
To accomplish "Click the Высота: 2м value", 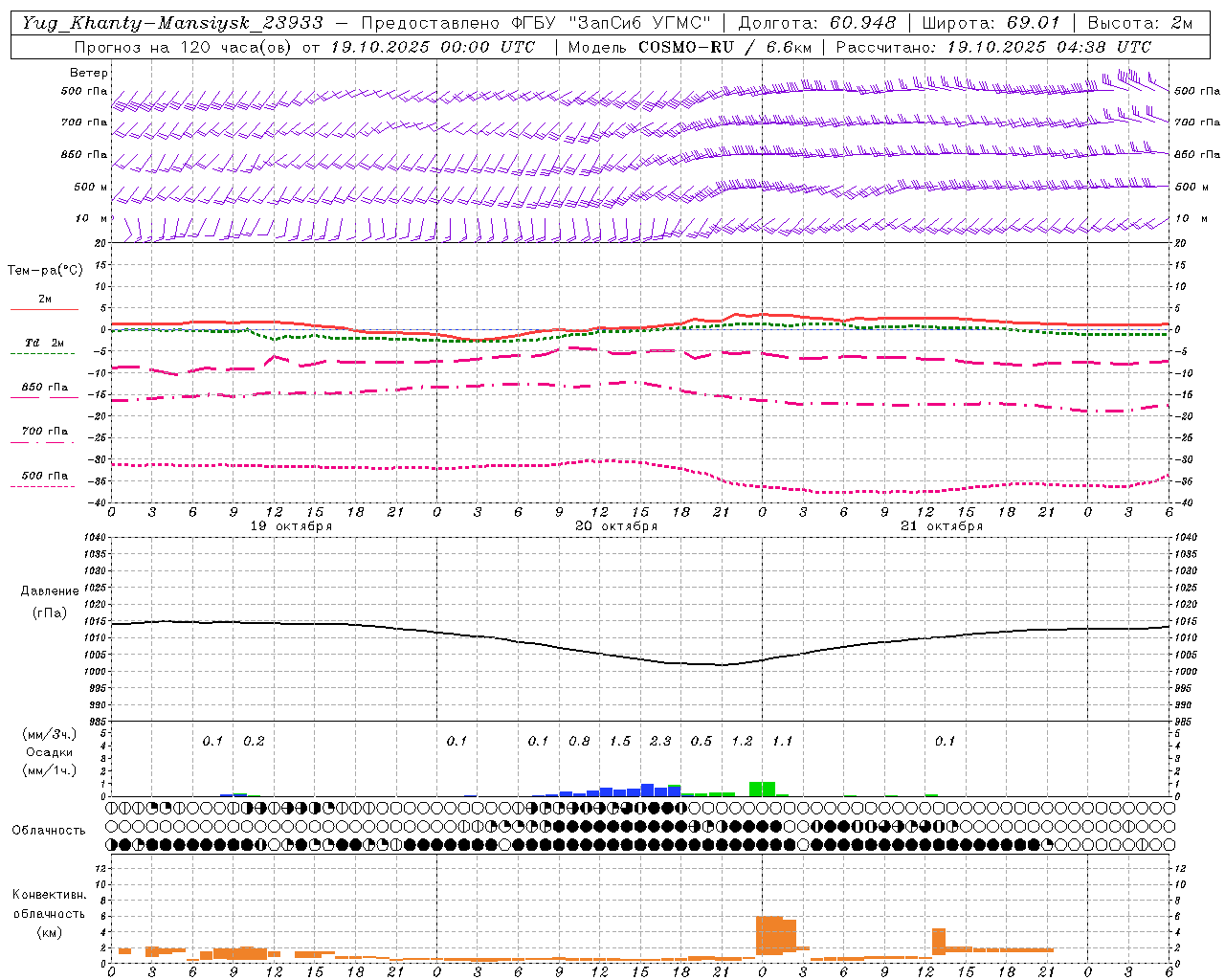I will point(1139,23).
